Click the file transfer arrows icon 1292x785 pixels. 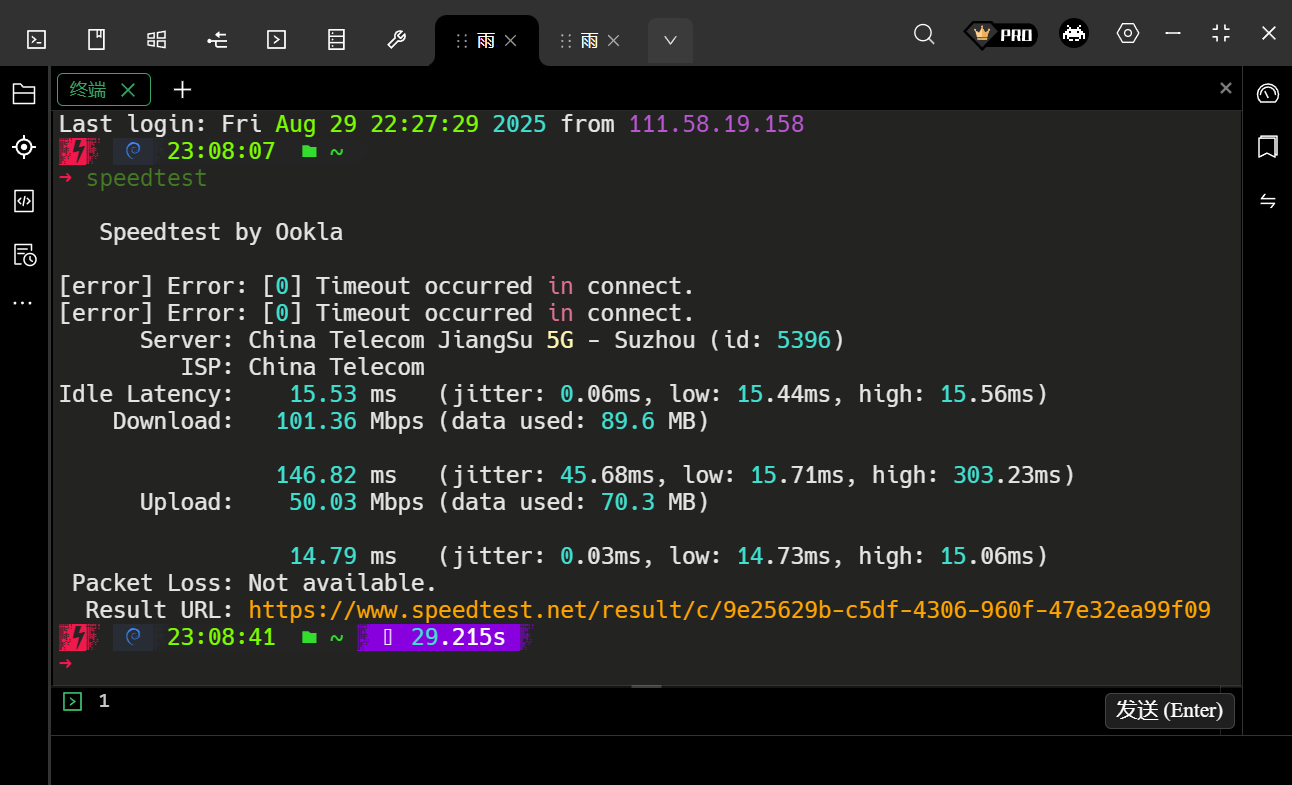[1267, 201]
